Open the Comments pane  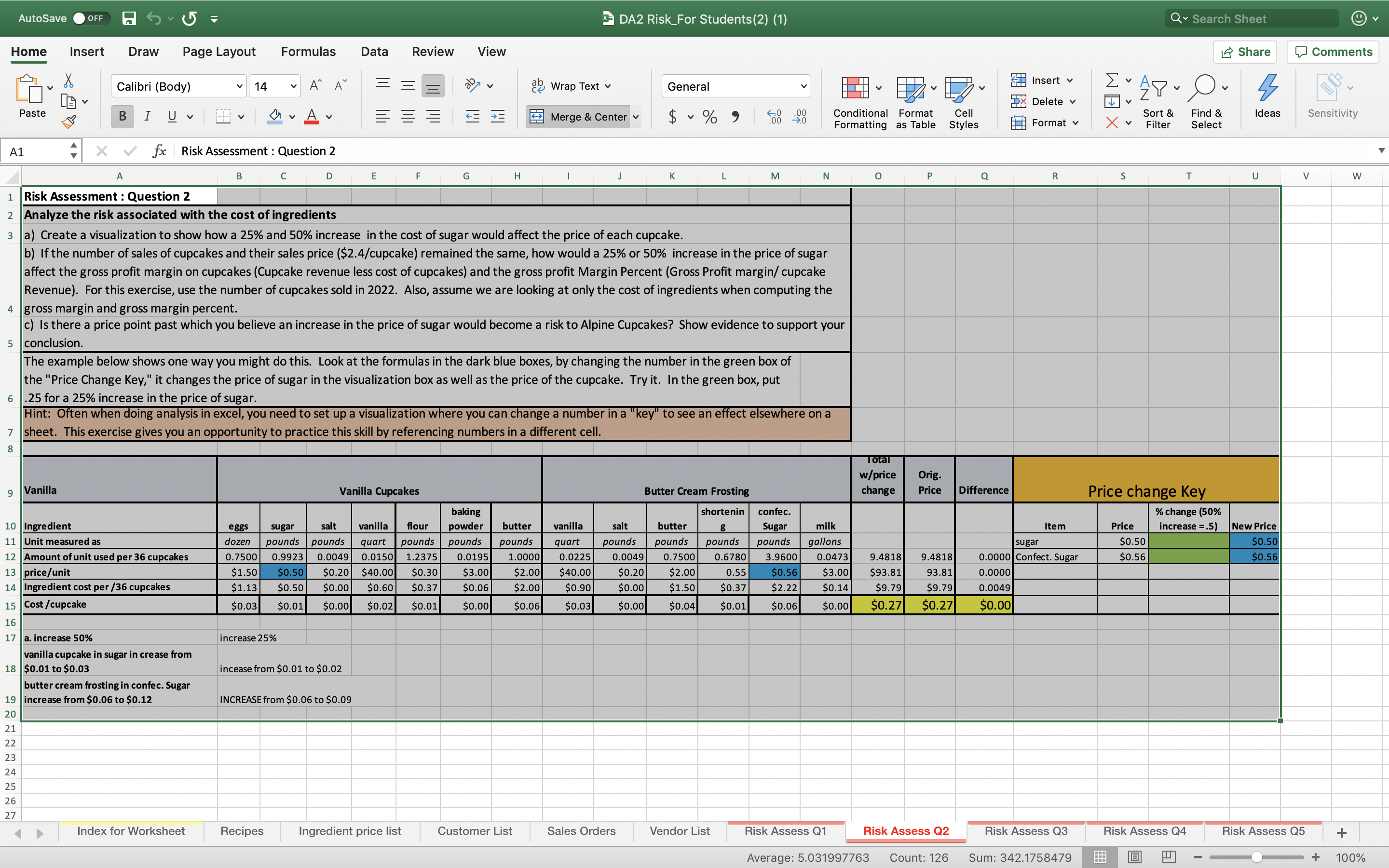click(x=1332, y=52)
